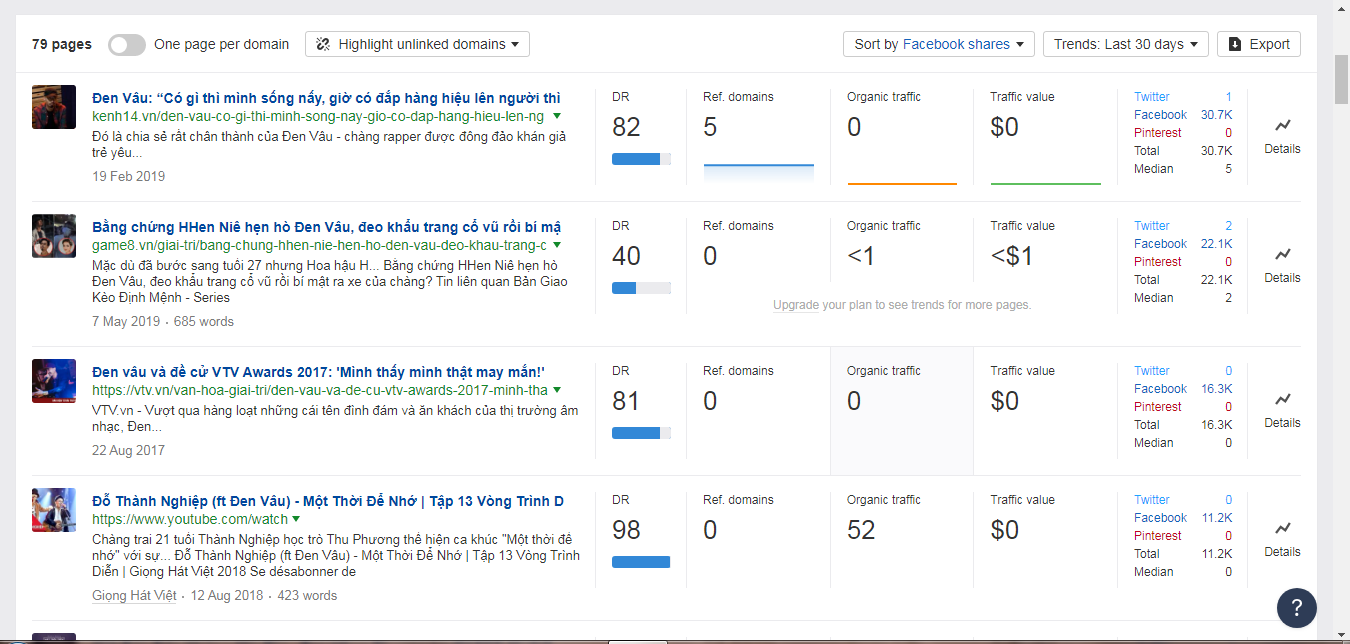Toggle One page per domain switch
Screen dimensions: 1350x644
point(127,44)
